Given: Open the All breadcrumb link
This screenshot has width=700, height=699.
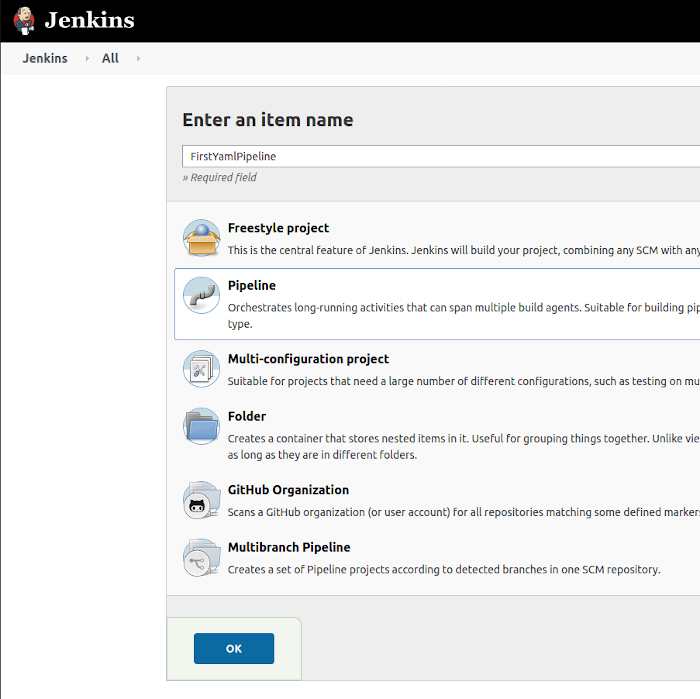Looking at the screenshot, I should 110,58.
